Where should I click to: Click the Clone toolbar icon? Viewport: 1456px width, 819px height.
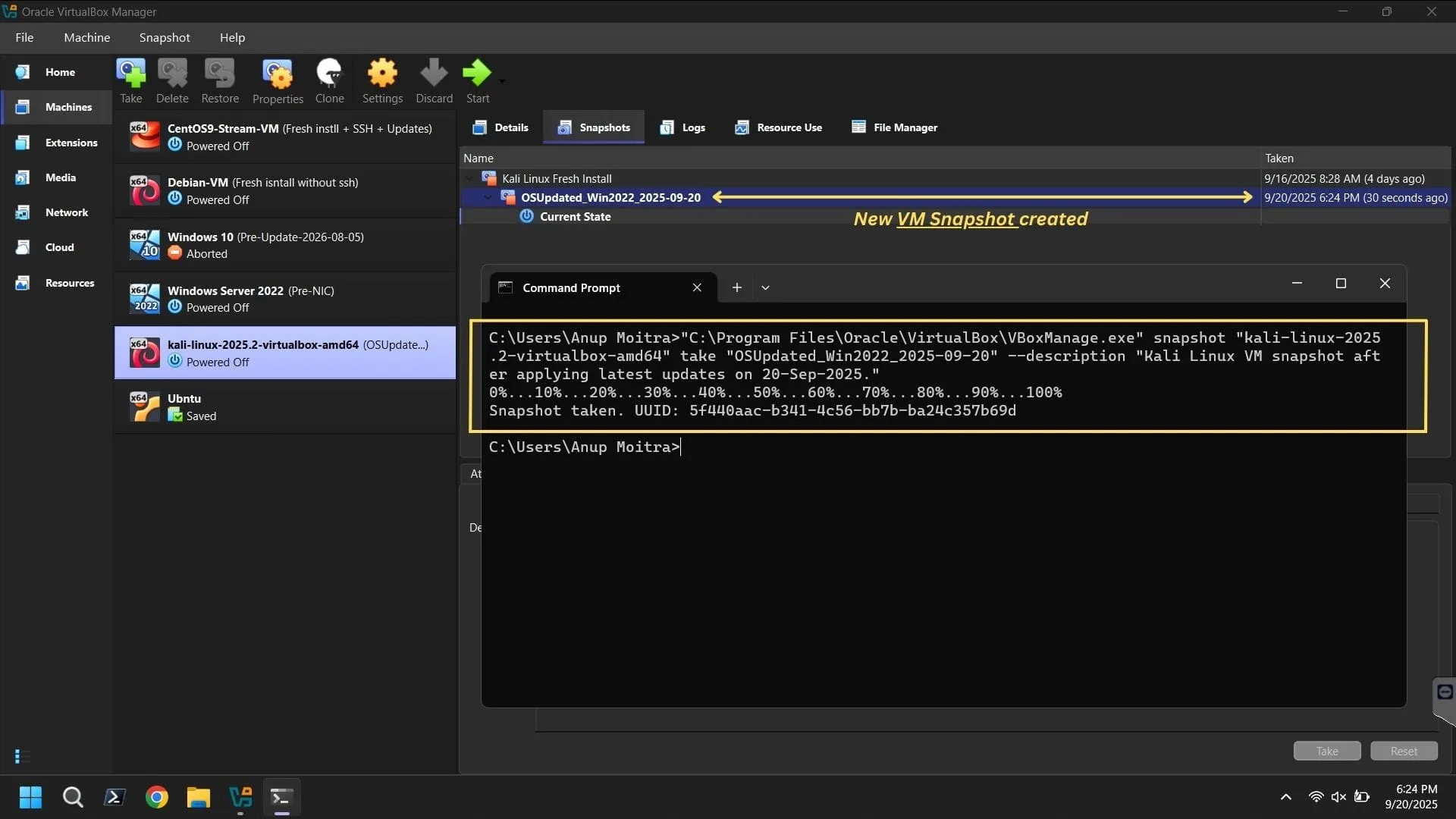[329, 80]
